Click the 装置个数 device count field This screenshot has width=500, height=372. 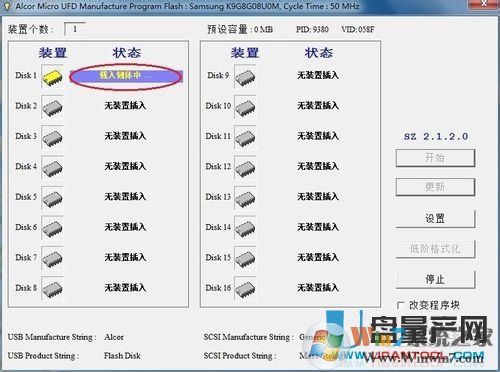(x=75, y=29)
